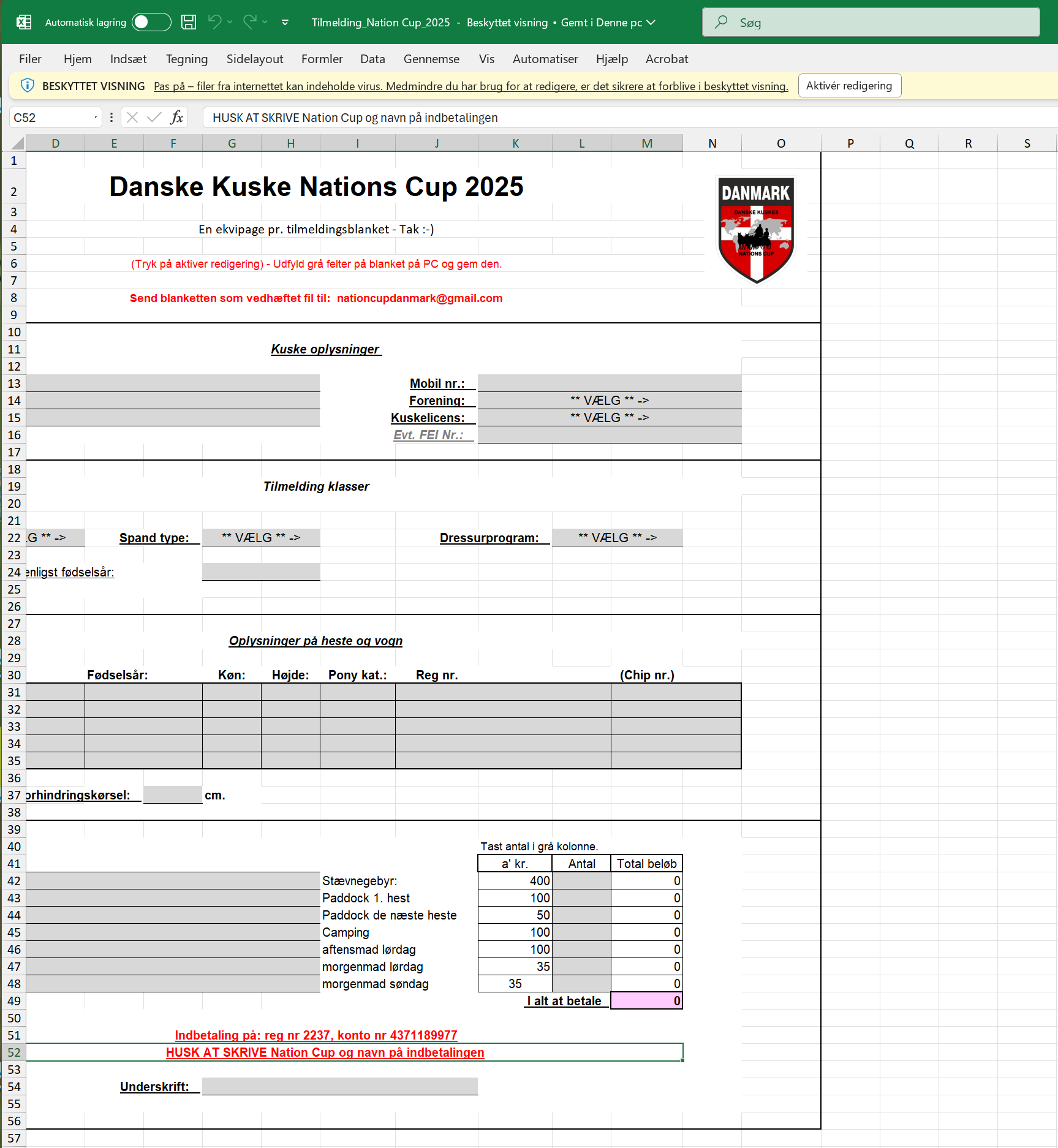Viewport: 1058px width, 1148px height.
Task: Expand file location chevron beside Denne pc
Action: 651,23
